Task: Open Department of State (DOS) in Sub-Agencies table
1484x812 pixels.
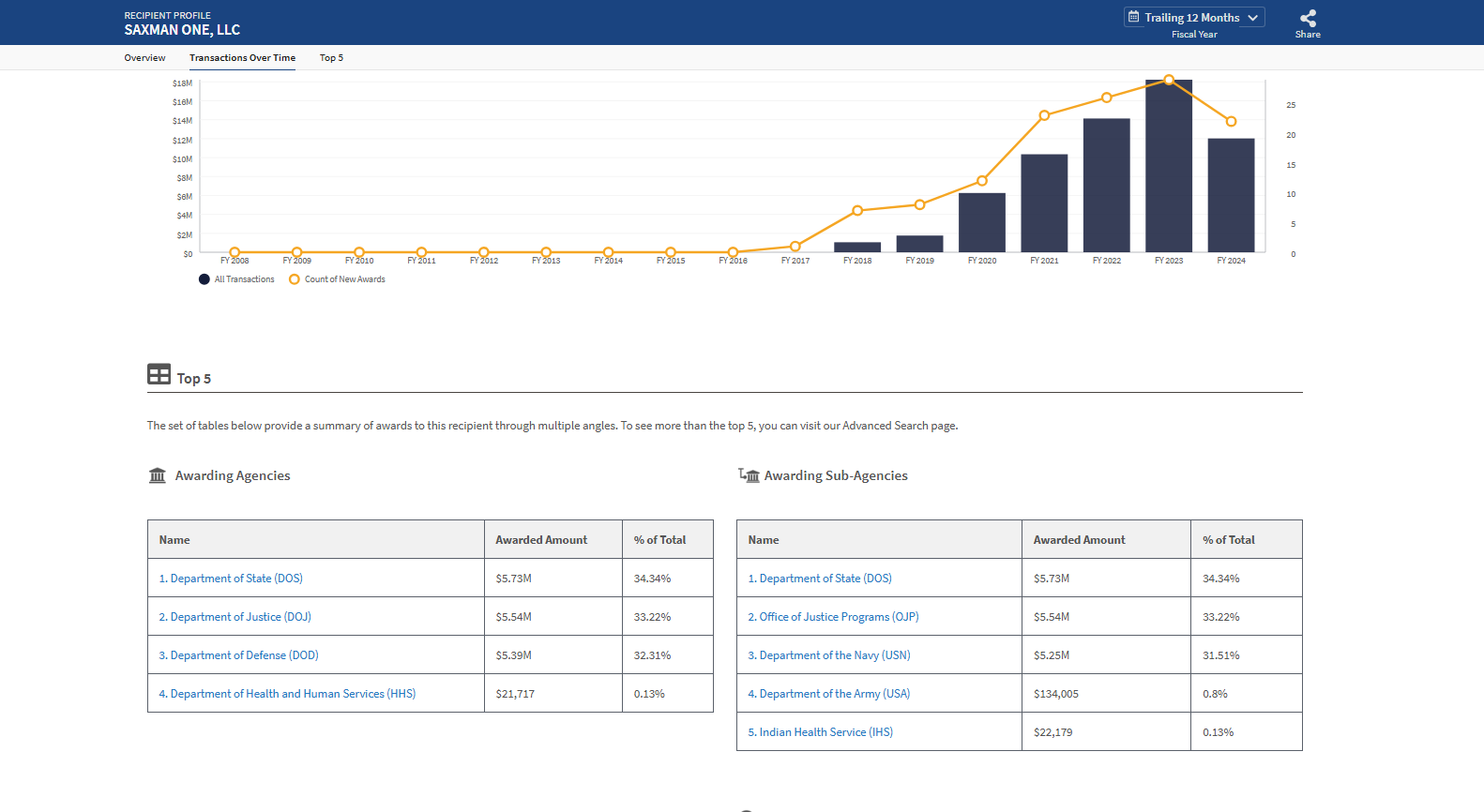Action: pyautogui.click(x=820, y=579)
